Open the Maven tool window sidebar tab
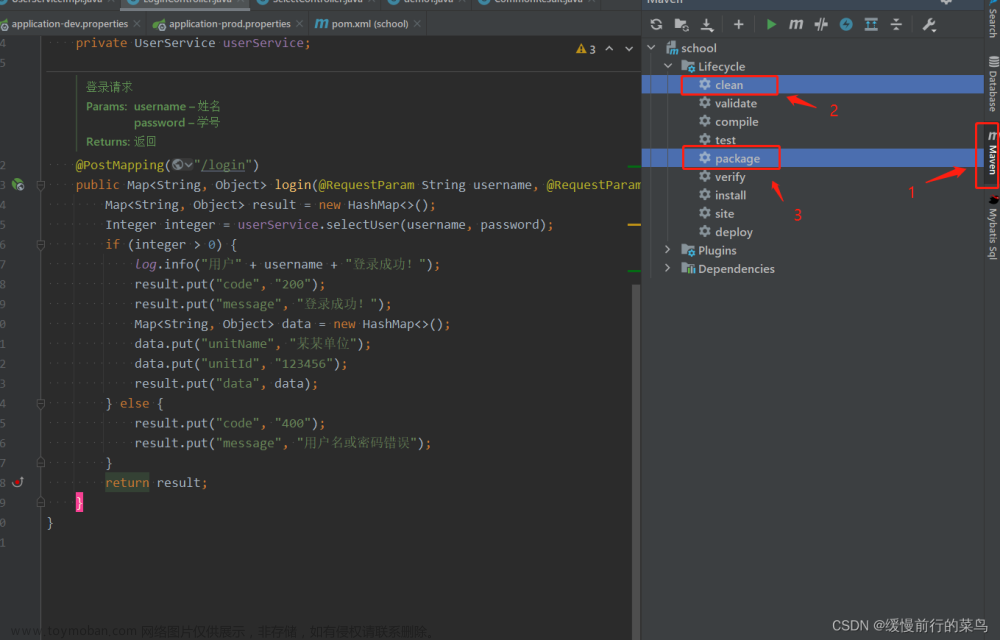 [992, 155]
